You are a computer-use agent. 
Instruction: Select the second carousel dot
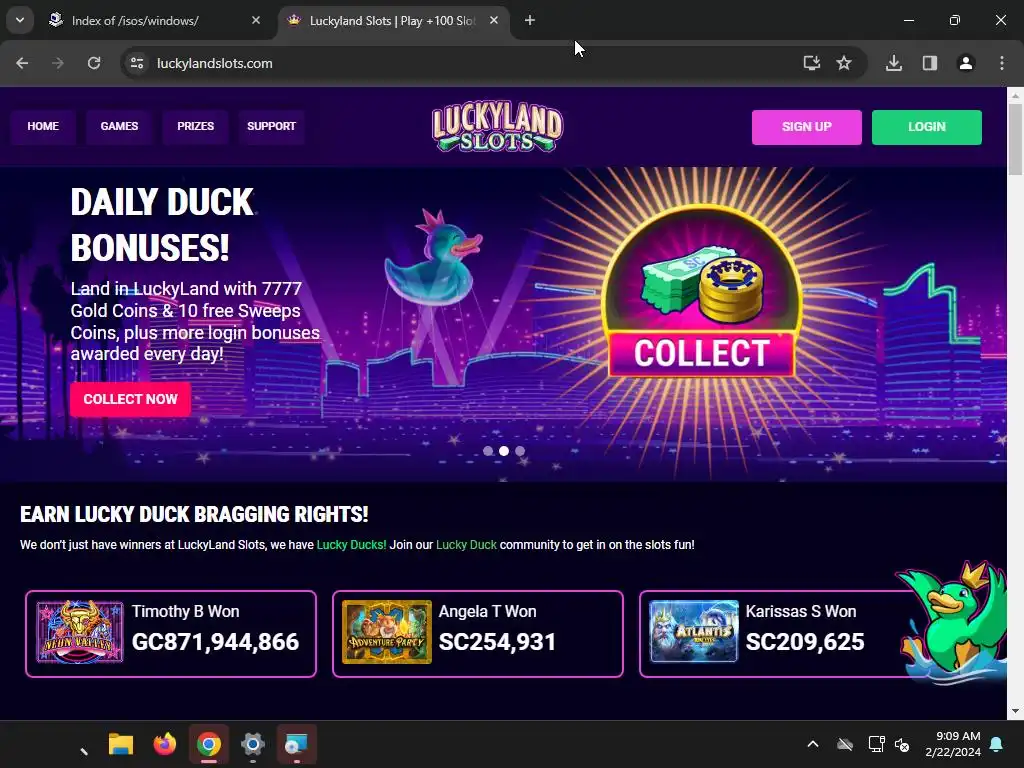504,451
